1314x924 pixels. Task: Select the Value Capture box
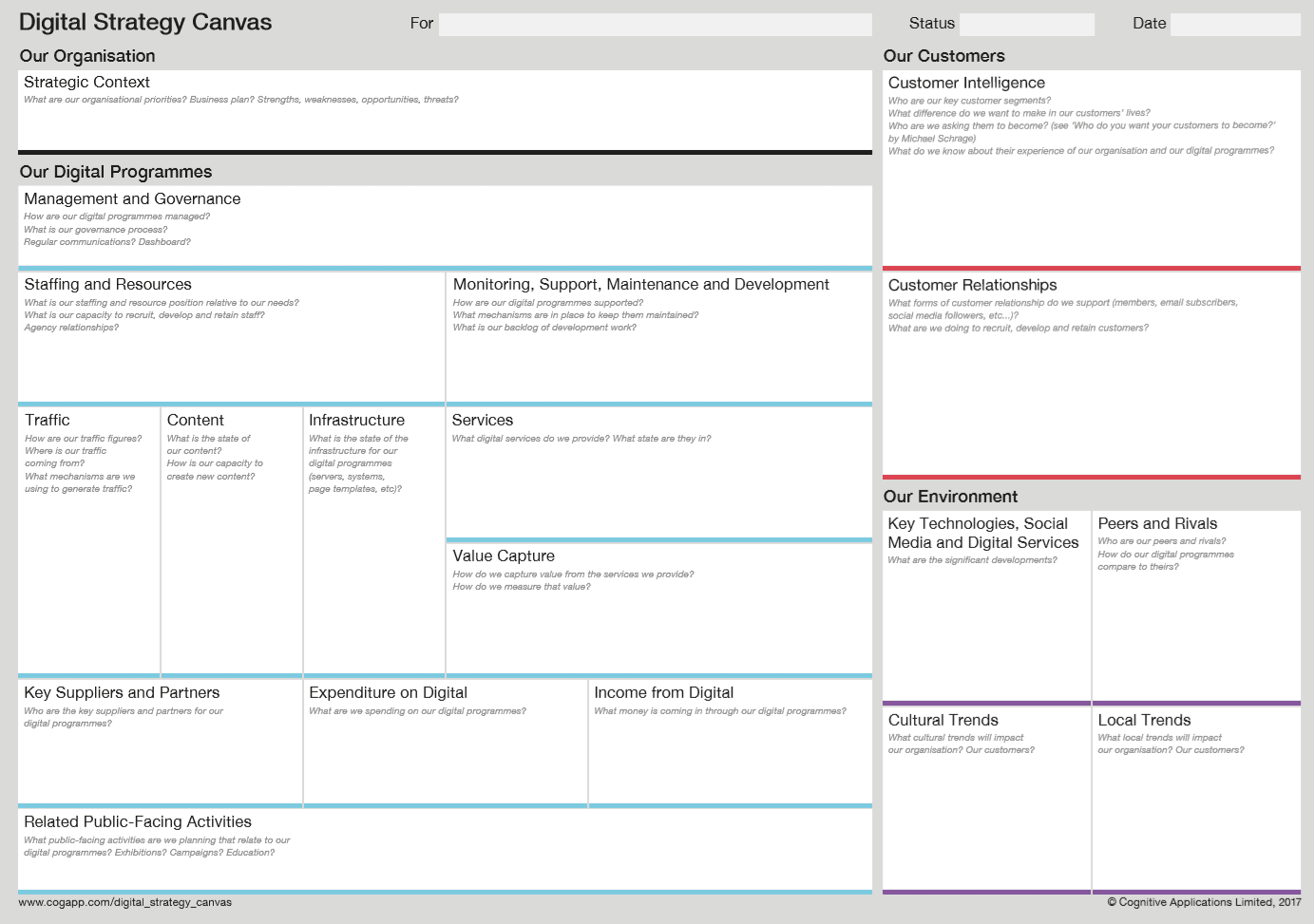coord(659,609)
